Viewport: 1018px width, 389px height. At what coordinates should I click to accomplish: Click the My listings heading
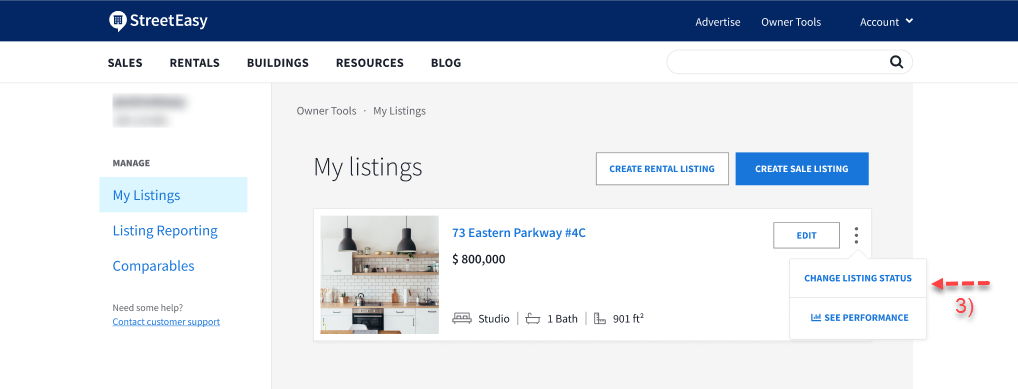tap(368, 168)
